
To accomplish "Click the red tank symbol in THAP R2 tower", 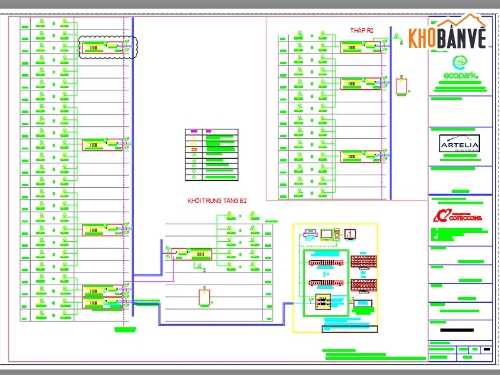I will [x=401, y=86].
